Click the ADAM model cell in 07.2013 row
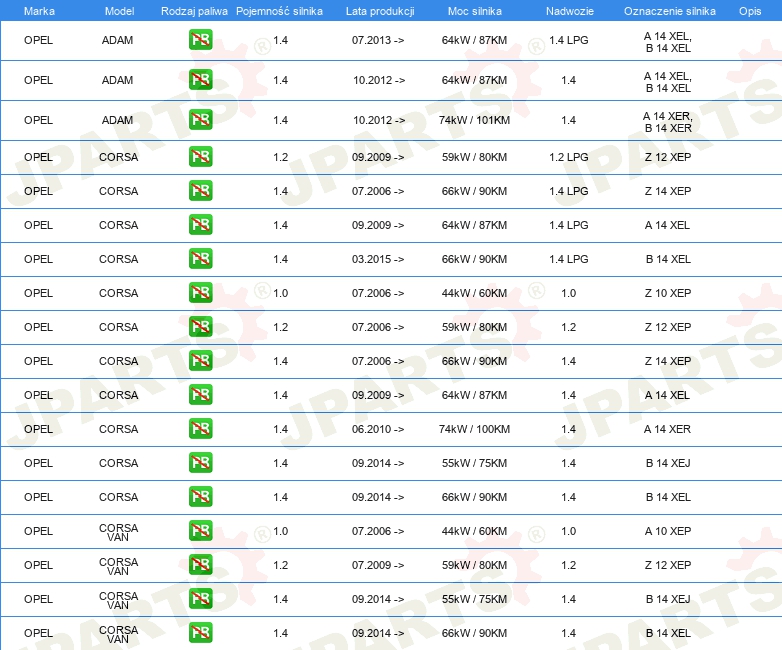Screen dimensions: 782x650 point(117,40)
